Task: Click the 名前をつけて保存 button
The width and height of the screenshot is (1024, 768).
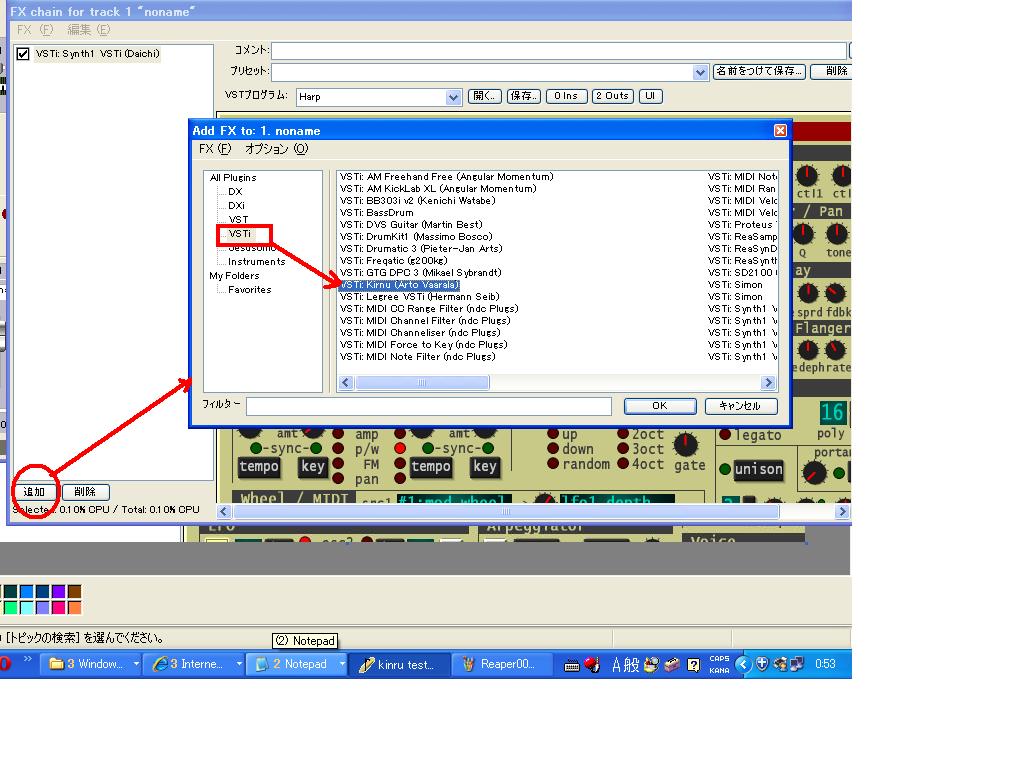Action: coord(759,71)
